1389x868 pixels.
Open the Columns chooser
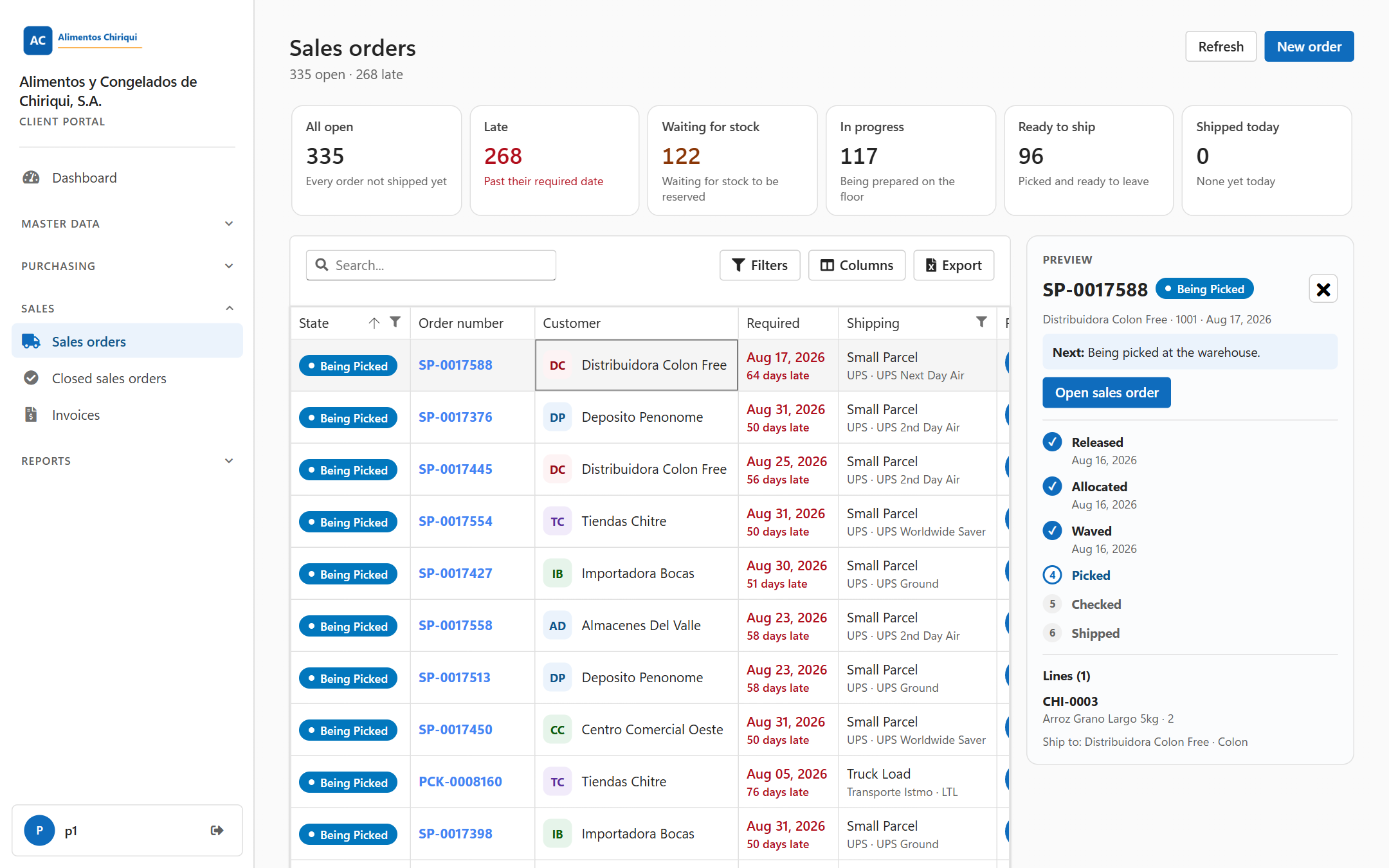click(857, 265)
